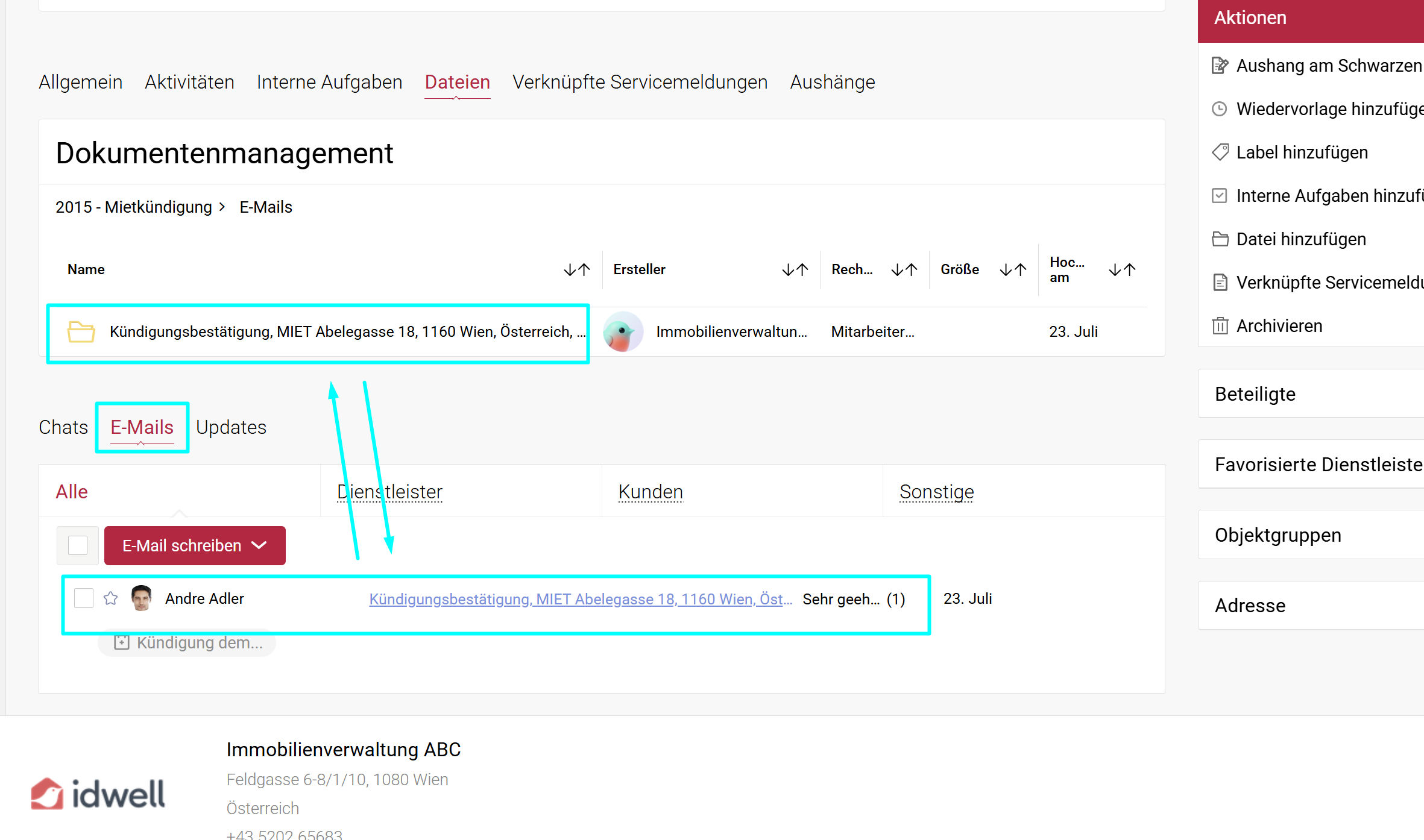Filter e-mails by Dienstleister

tap(389, 492)
